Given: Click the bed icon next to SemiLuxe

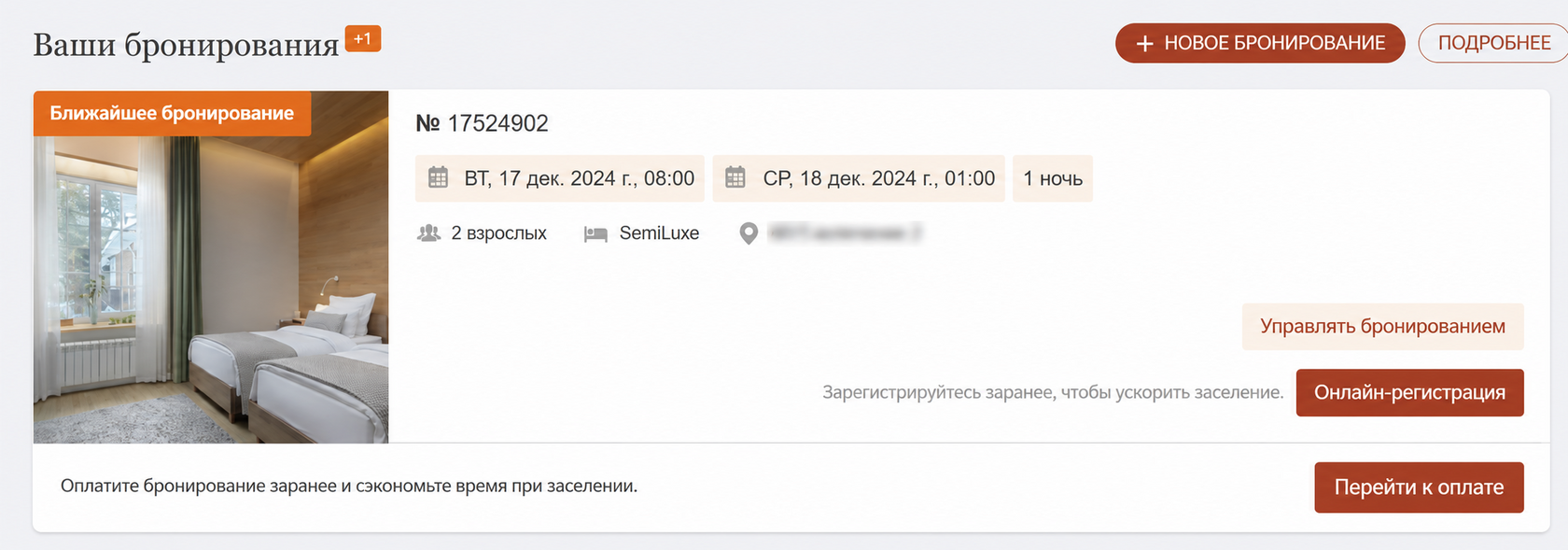Looking at the screenshot, I should coord(595,234).
